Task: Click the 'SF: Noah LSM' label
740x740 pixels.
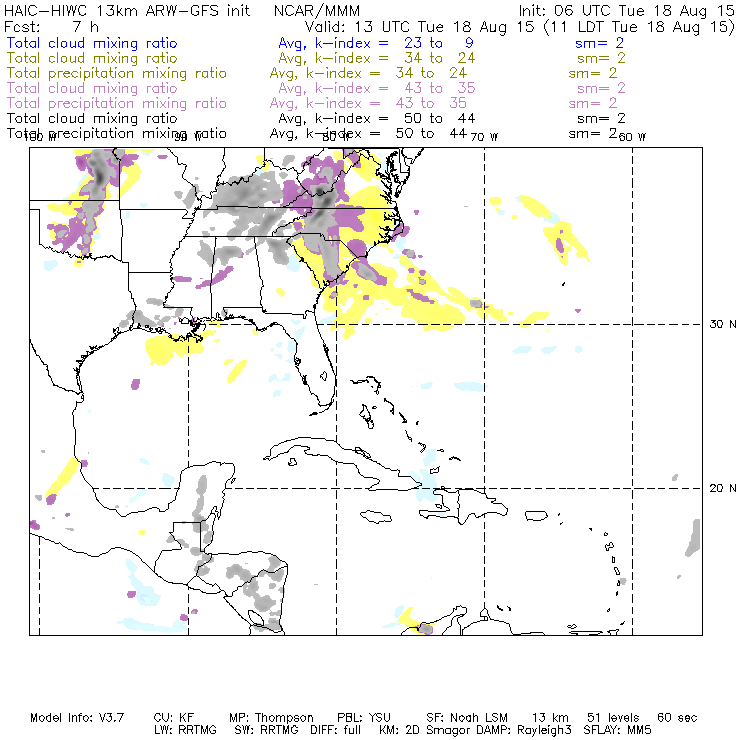Action: (467, 718)
